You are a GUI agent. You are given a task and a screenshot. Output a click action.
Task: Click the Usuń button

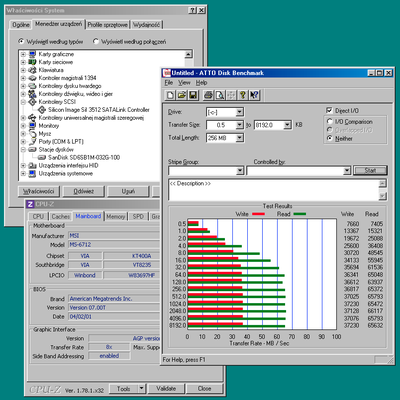click(128, 191)
